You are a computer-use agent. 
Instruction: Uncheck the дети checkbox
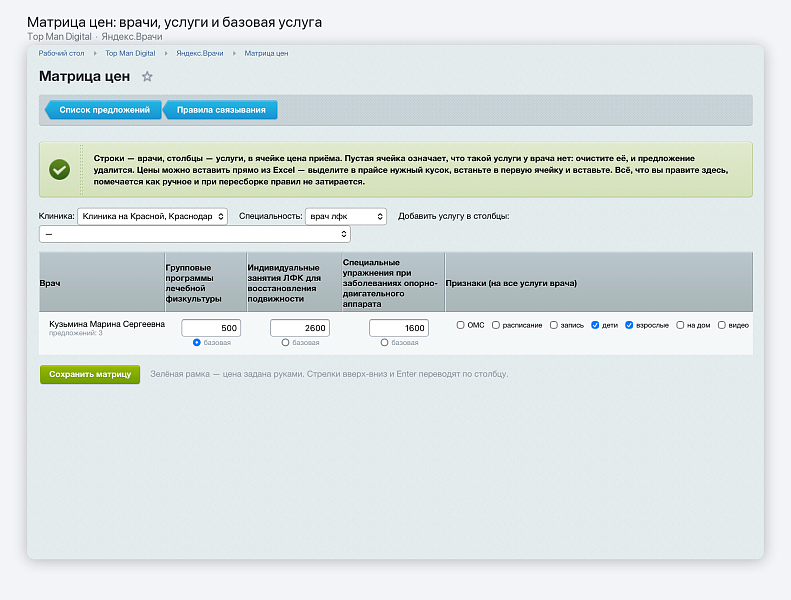coord(595,325)
